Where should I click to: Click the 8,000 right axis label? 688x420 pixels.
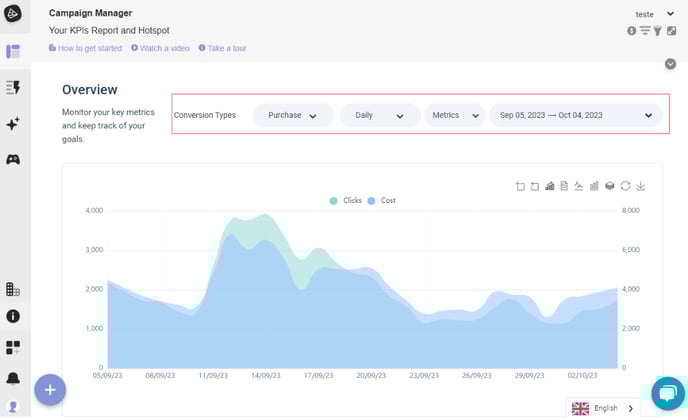[x=631, y=211]
